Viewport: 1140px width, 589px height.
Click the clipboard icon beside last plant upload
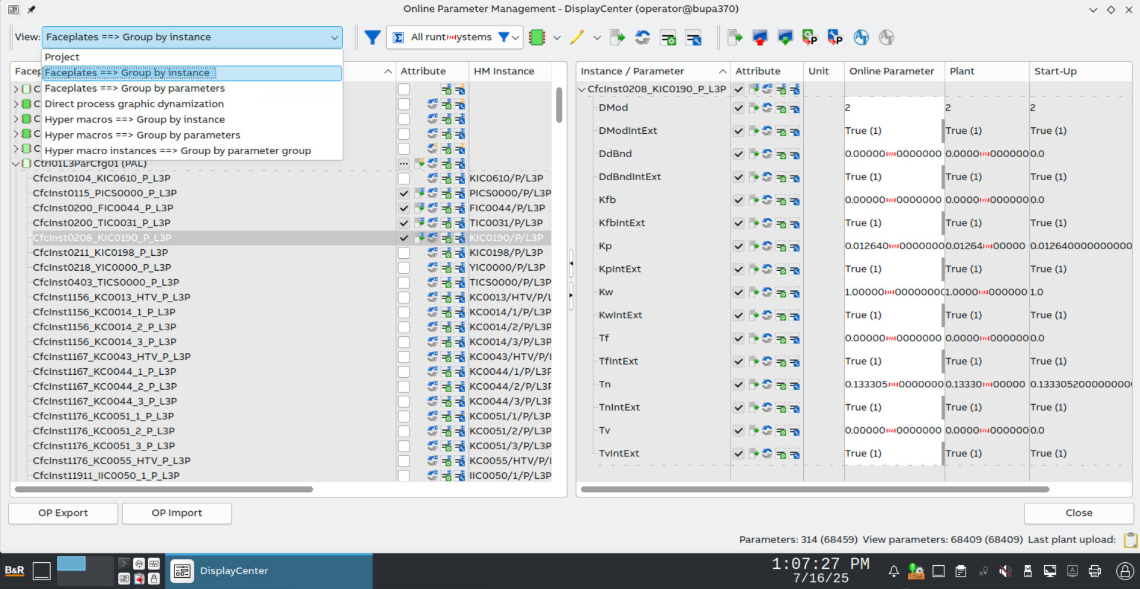(x=1130, y=540)
